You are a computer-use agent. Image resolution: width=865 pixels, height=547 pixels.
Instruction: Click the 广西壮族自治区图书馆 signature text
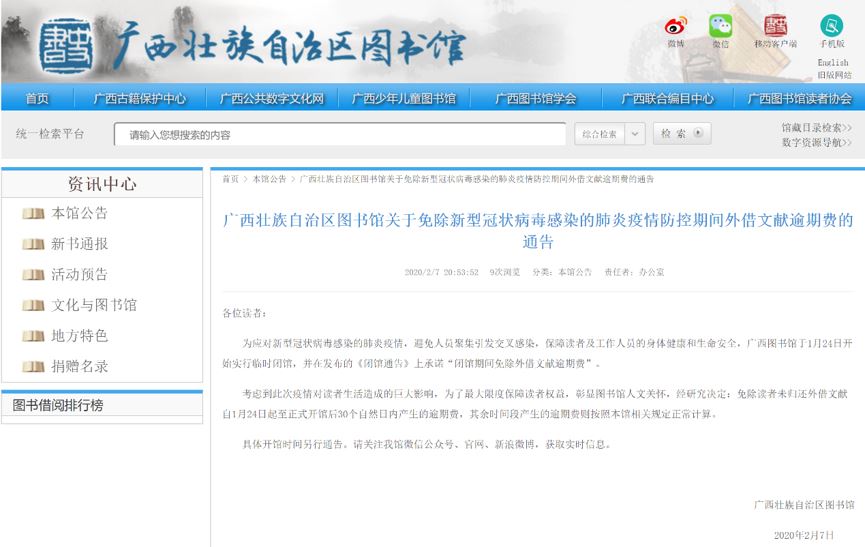[x=804, y=505]
